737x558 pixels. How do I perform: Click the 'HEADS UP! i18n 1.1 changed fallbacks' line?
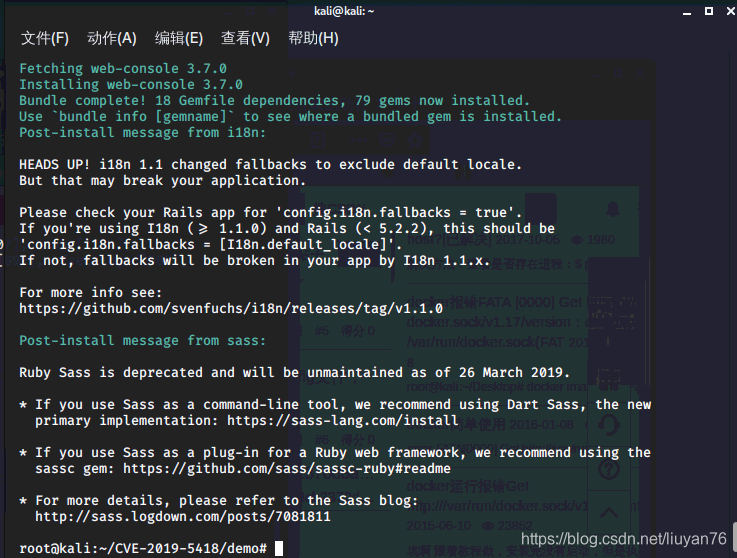pos(270,165)
